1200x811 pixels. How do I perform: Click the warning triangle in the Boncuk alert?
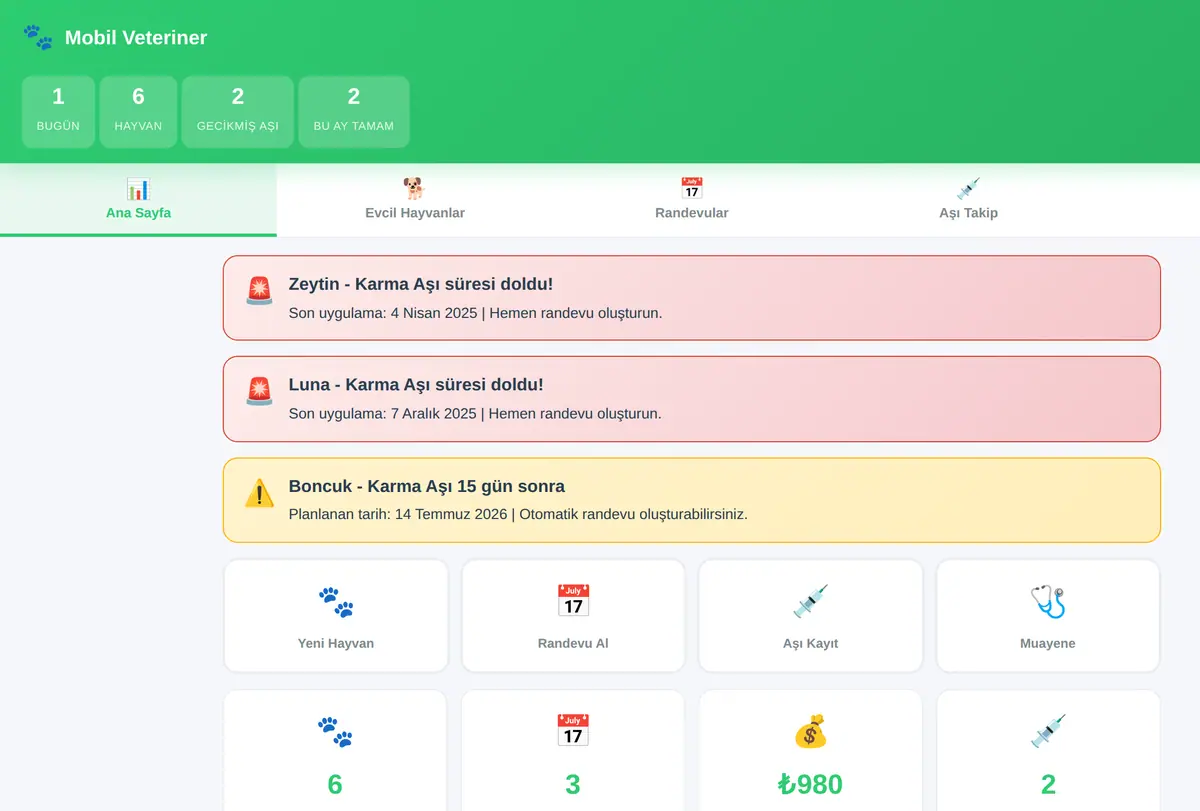(x=259, y=493)
